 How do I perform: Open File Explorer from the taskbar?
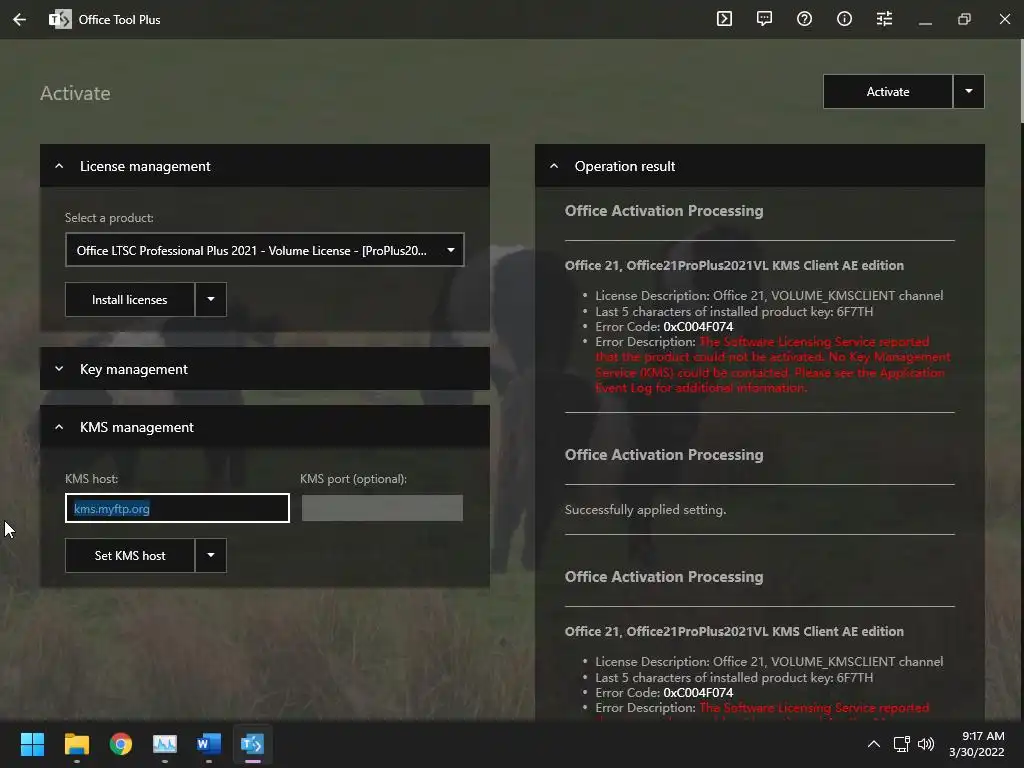pos(76,744)
